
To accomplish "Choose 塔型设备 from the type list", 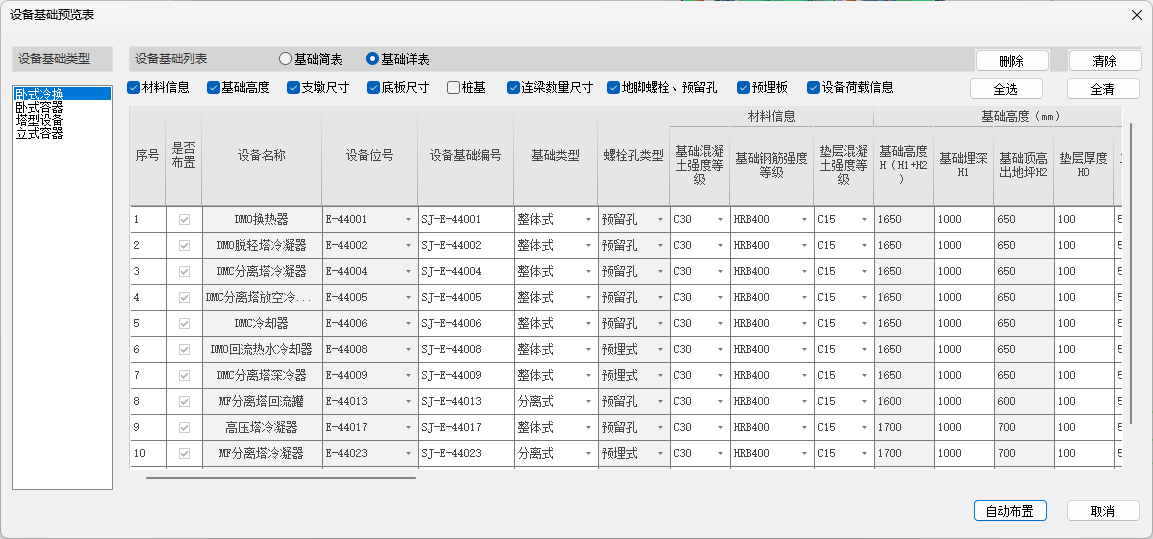I will pyautogui.click(x=39, y=120).
